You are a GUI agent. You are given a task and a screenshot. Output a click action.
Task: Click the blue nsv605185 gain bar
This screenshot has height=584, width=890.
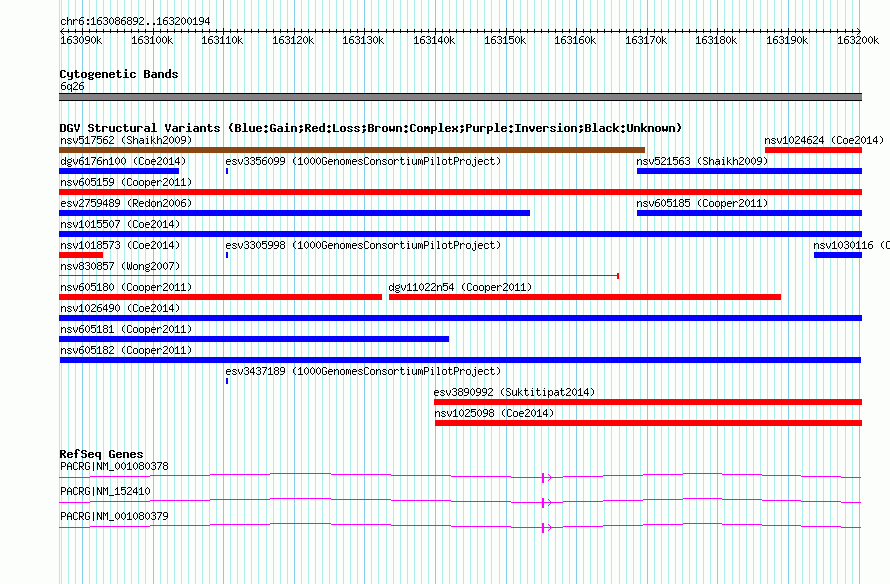click(749, 213)
